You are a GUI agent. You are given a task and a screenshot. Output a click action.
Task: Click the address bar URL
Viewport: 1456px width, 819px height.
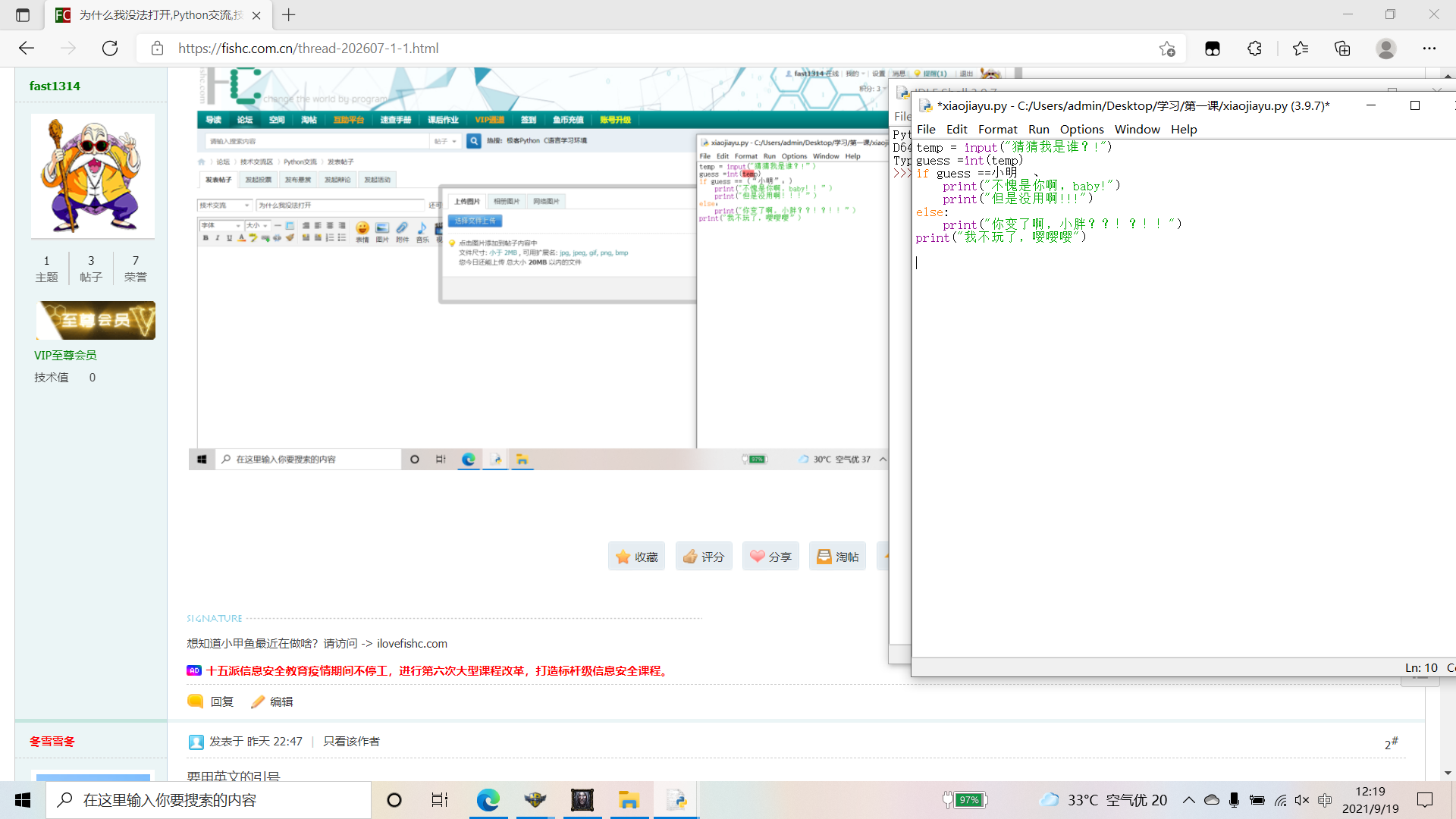pos(309,49)
